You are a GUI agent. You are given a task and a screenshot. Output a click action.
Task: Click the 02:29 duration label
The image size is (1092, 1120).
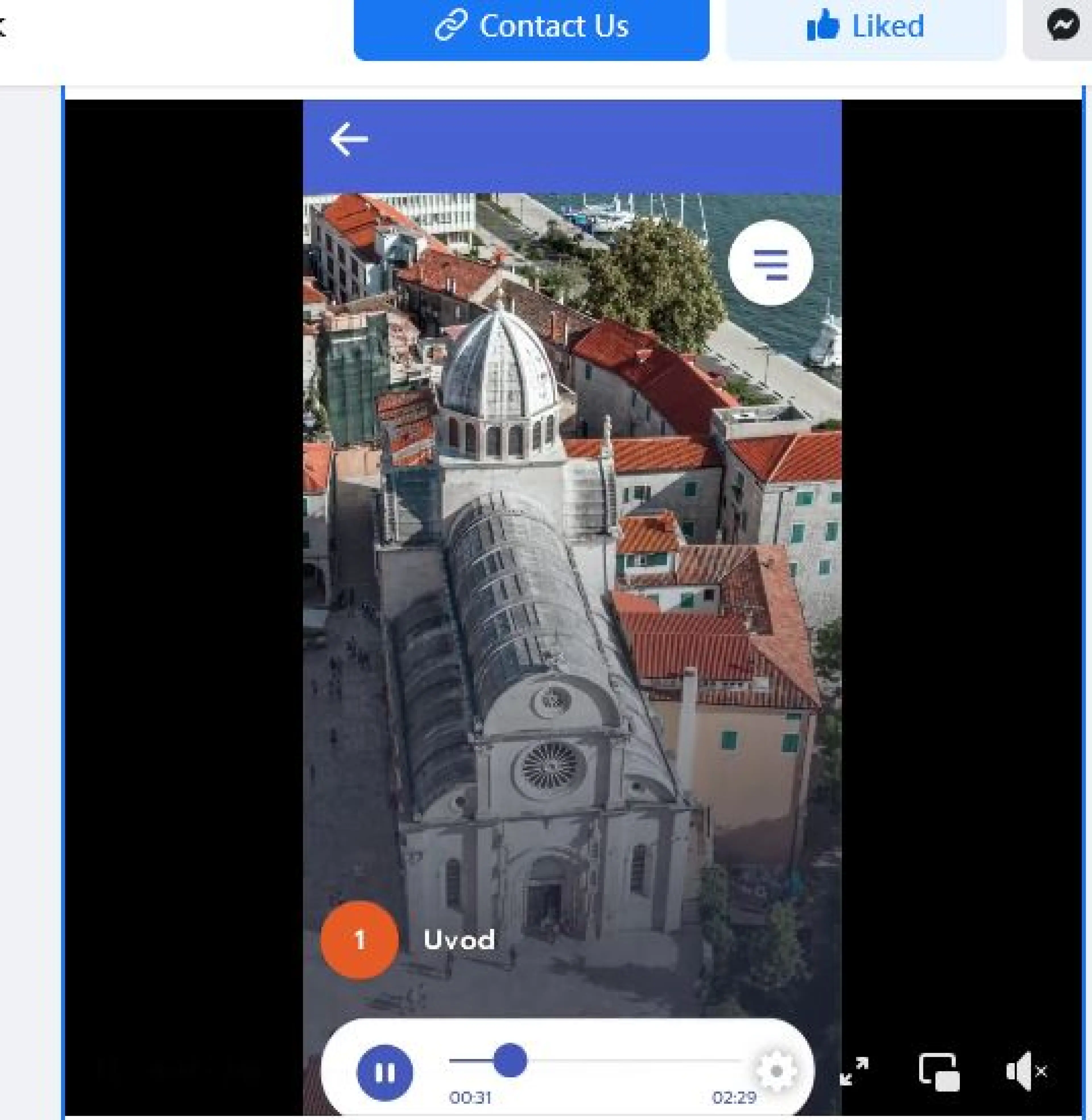pos(734,1098)
